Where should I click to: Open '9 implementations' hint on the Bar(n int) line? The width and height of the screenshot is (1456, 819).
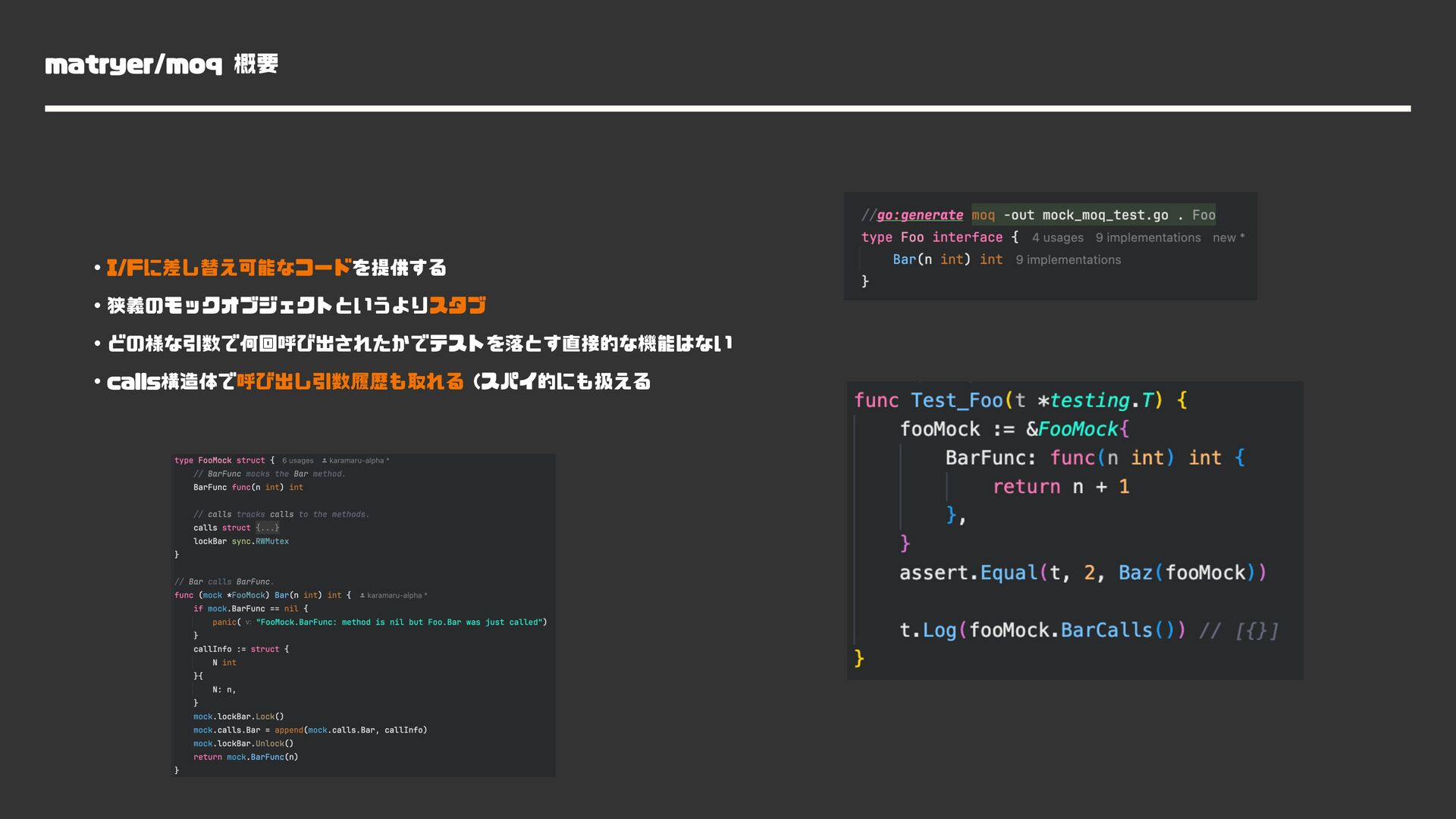pyautogui.click(x=1068, y=259)
